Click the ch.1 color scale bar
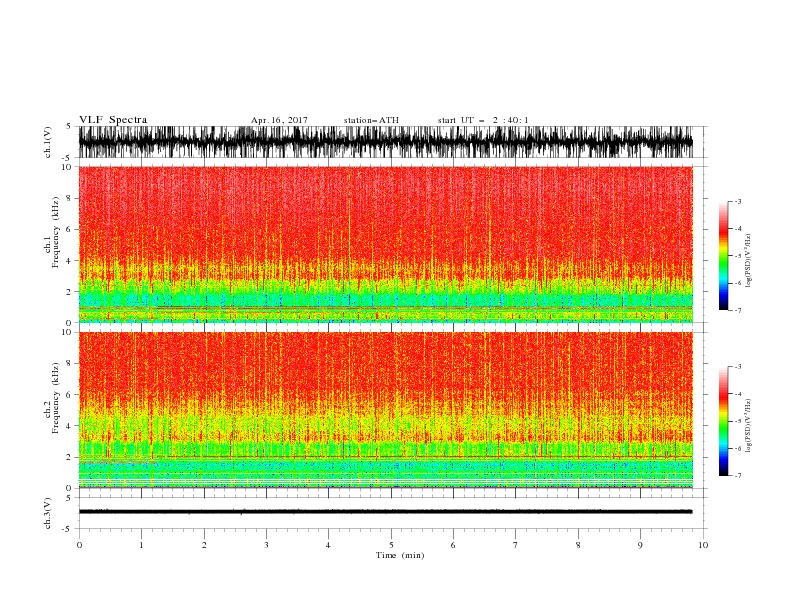792x612 pixels. click(x=723, y=256)
